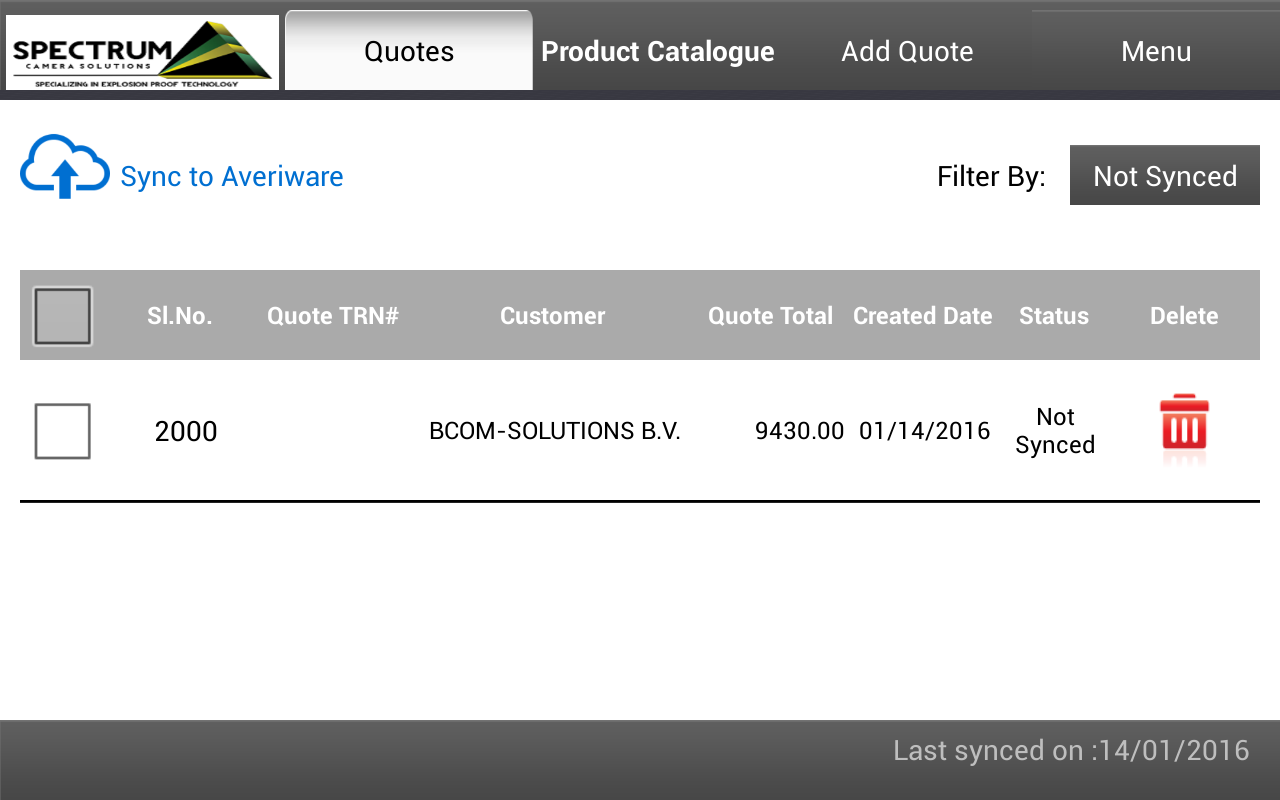Click the quote total 9430.00
The width and height of the screenshot is (1280, 800).
coord(800,431)
